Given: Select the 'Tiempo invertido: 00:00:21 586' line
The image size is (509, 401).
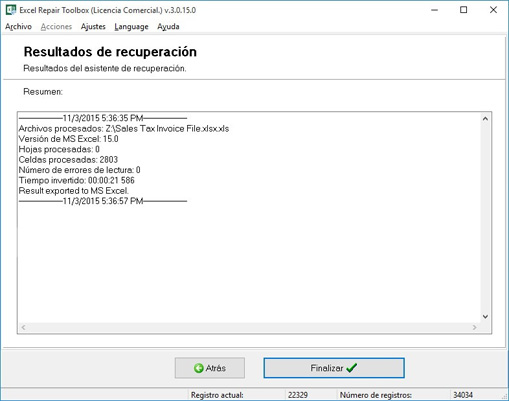Looking at the screenshot, I should click(x=76, y=180).
